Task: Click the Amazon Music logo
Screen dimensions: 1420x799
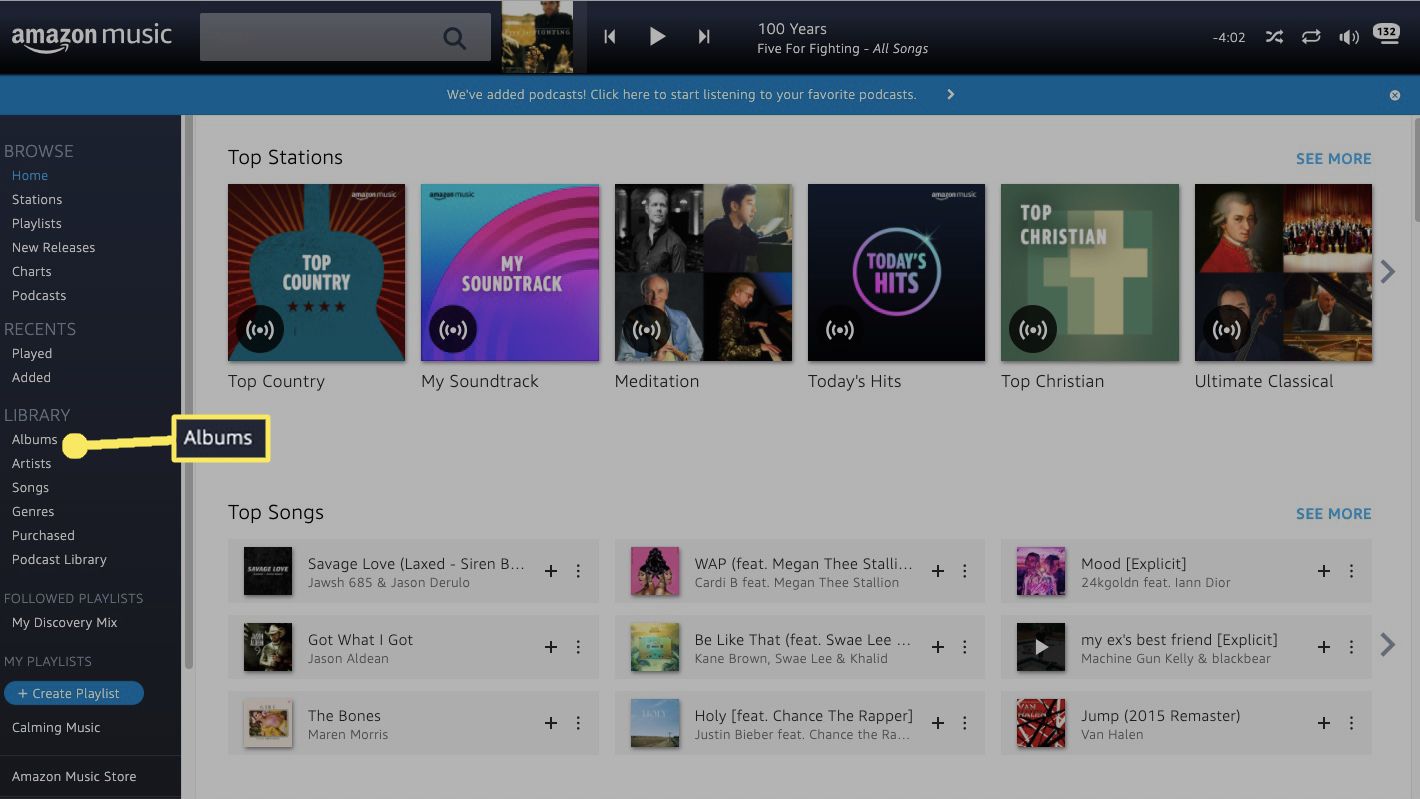Action: 92,38
